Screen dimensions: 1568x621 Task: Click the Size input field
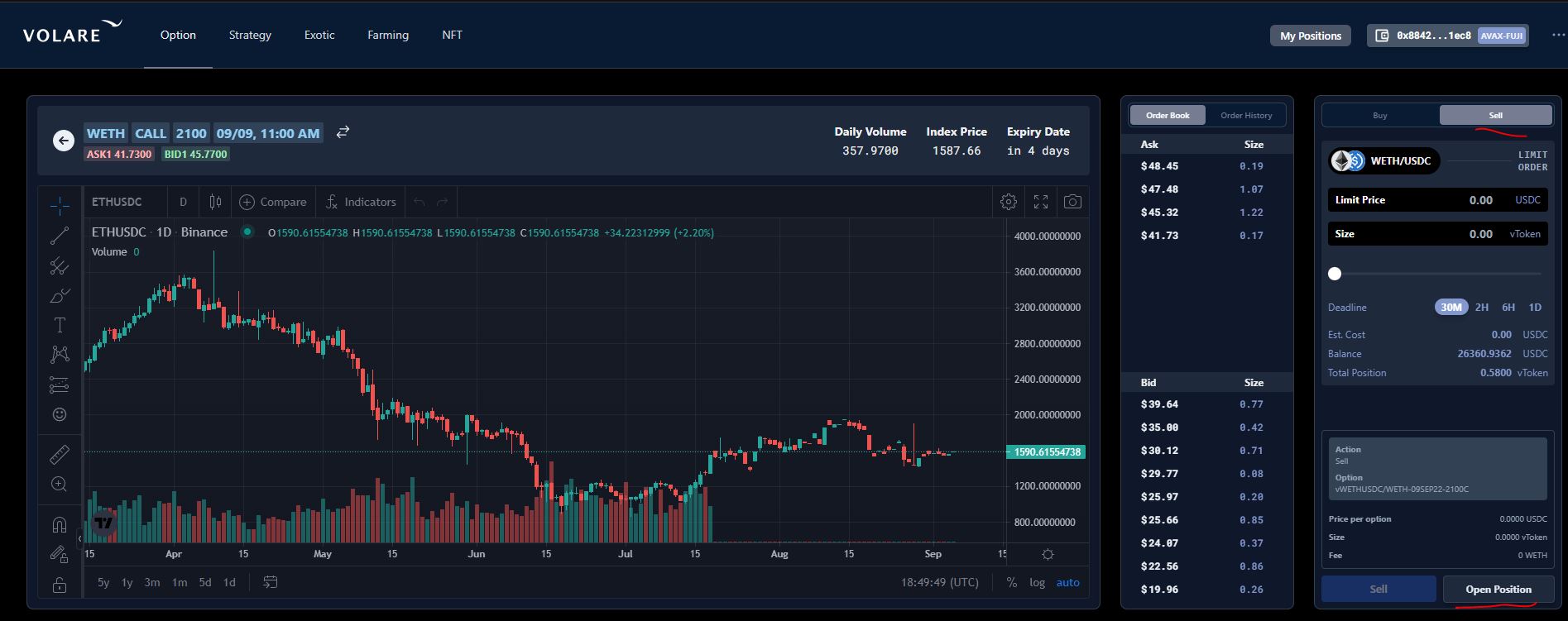click(1437, 234)
